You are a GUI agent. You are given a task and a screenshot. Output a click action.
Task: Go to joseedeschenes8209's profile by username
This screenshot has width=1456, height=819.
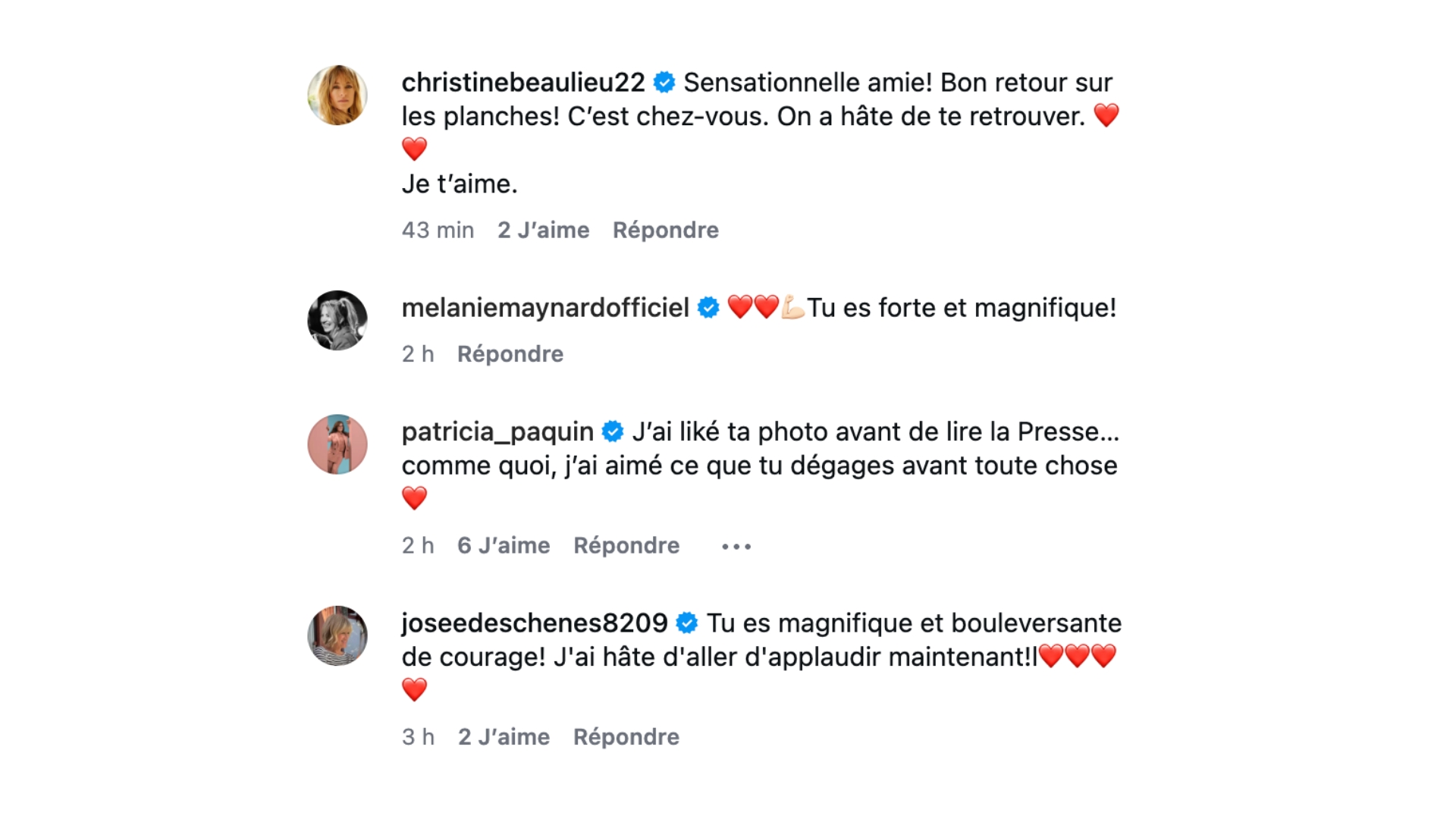(x=535, y=623)
